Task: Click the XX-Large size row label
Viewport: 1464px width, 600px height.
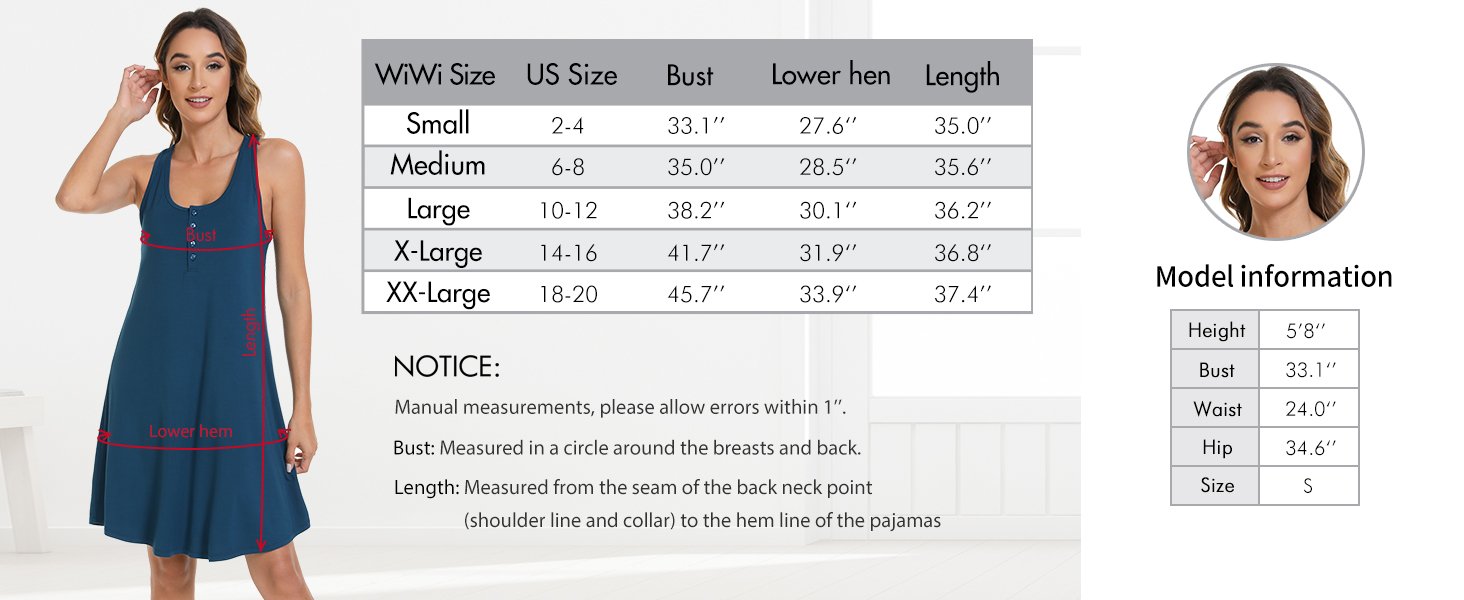Action: coord(438,294)
